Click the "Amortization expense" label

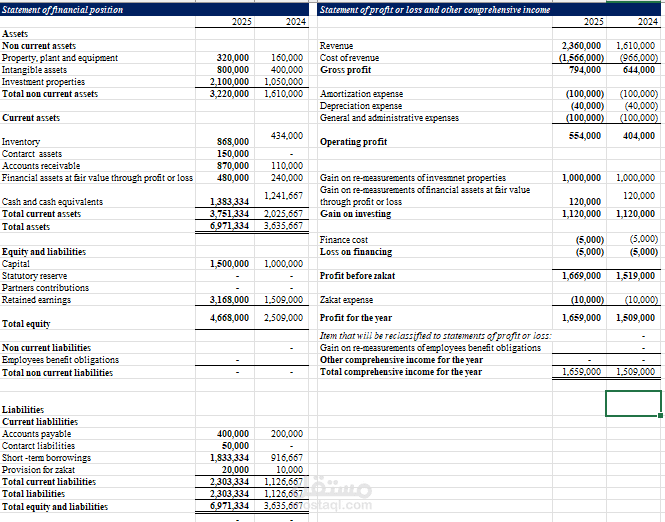click(361, 94)
